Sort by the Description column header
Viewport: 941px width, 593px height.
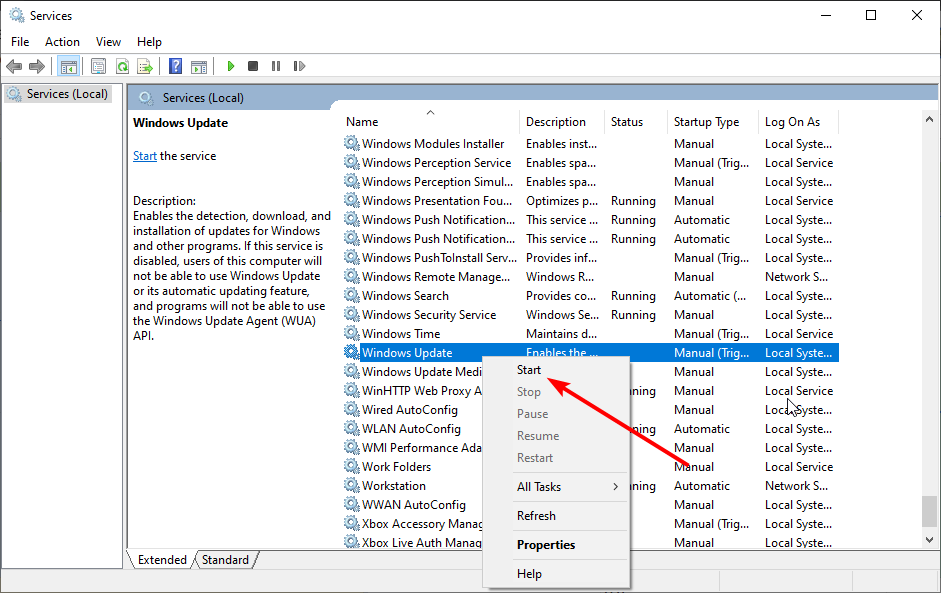pyautogui.click(x=562, y=122)
